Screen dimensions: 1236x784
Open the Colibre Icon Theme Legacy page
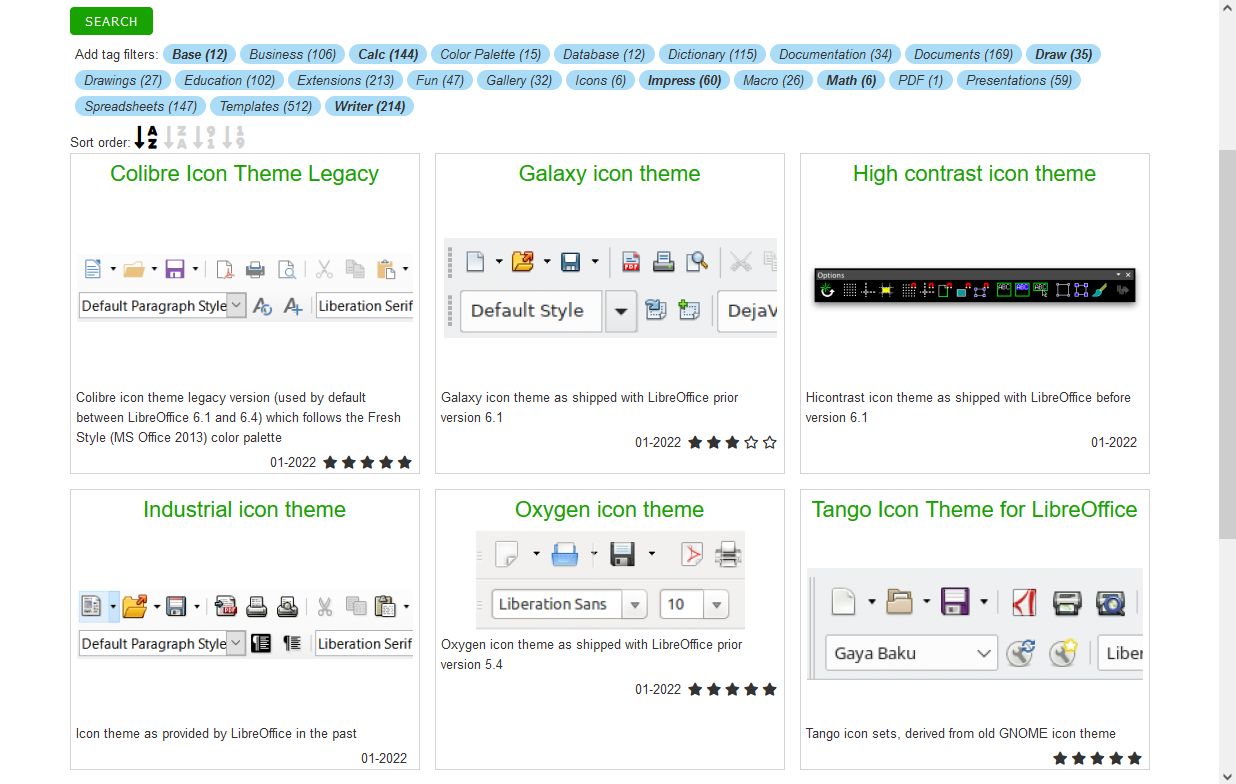click(x=244, y=173)
